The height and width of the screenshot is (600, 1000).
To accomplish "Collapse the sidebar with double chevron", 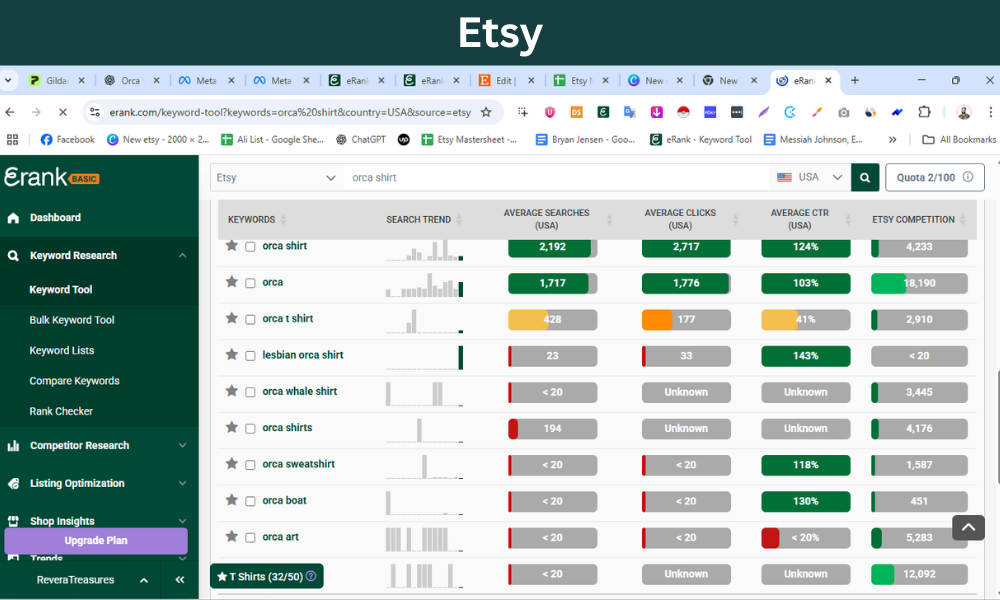I will [180, 580].
